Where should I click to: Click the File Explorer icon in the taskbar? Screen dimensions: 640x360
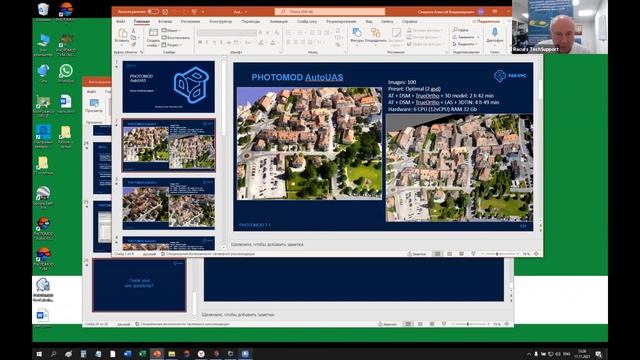(x=171, y=354)
